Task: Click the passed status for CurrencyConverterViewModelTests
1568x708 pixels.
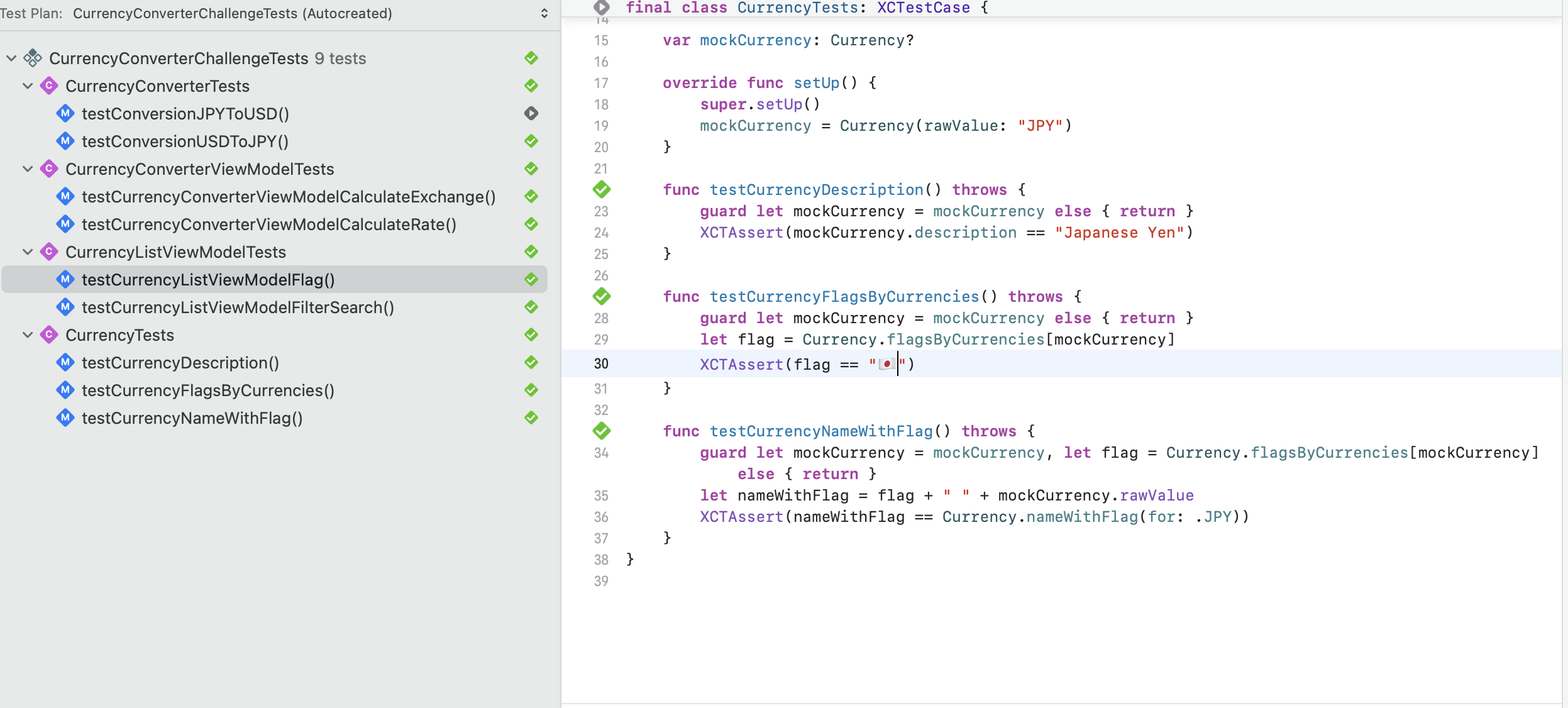Action: [x=531, y=169]
